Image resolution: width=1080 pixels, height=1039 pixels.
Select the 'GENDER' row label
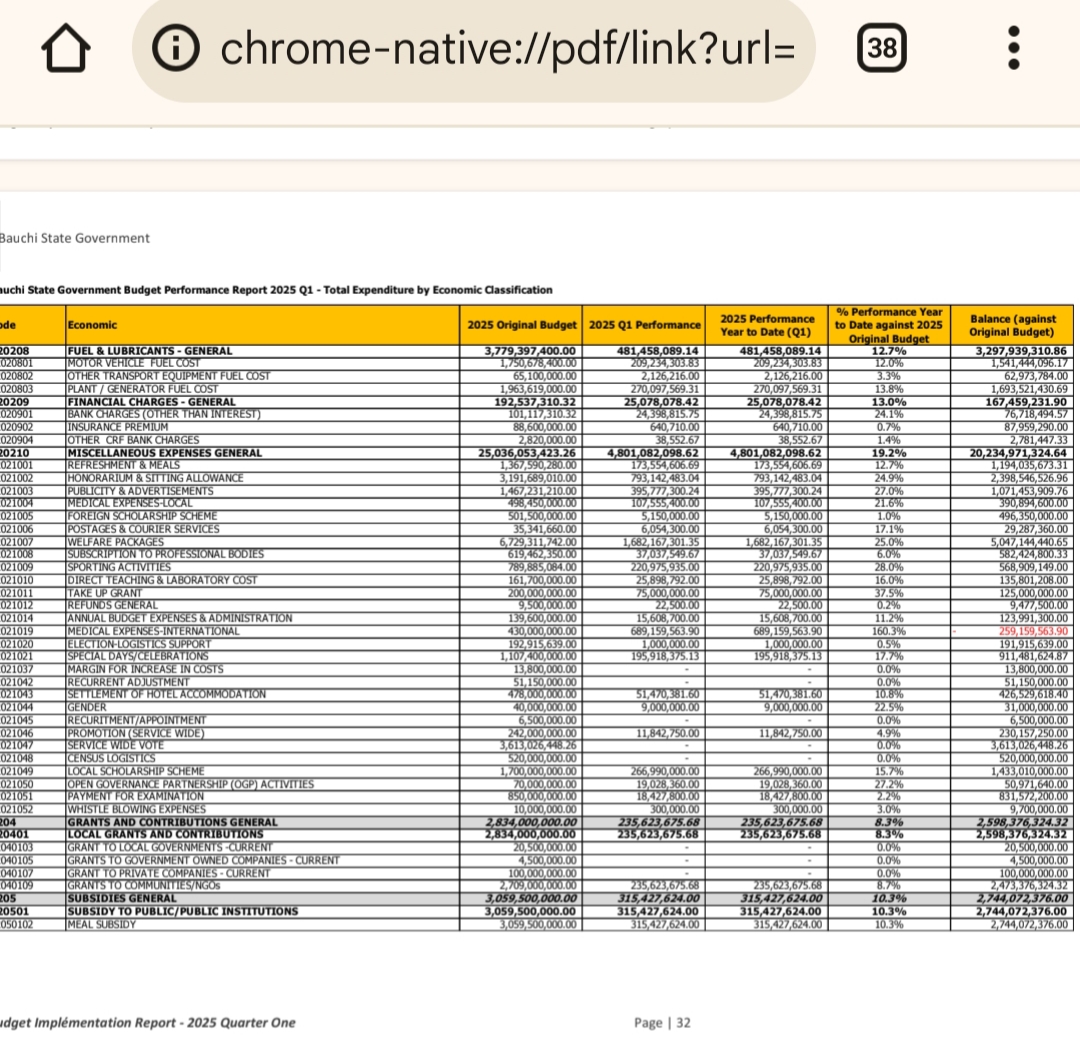(x=87, y=708)
